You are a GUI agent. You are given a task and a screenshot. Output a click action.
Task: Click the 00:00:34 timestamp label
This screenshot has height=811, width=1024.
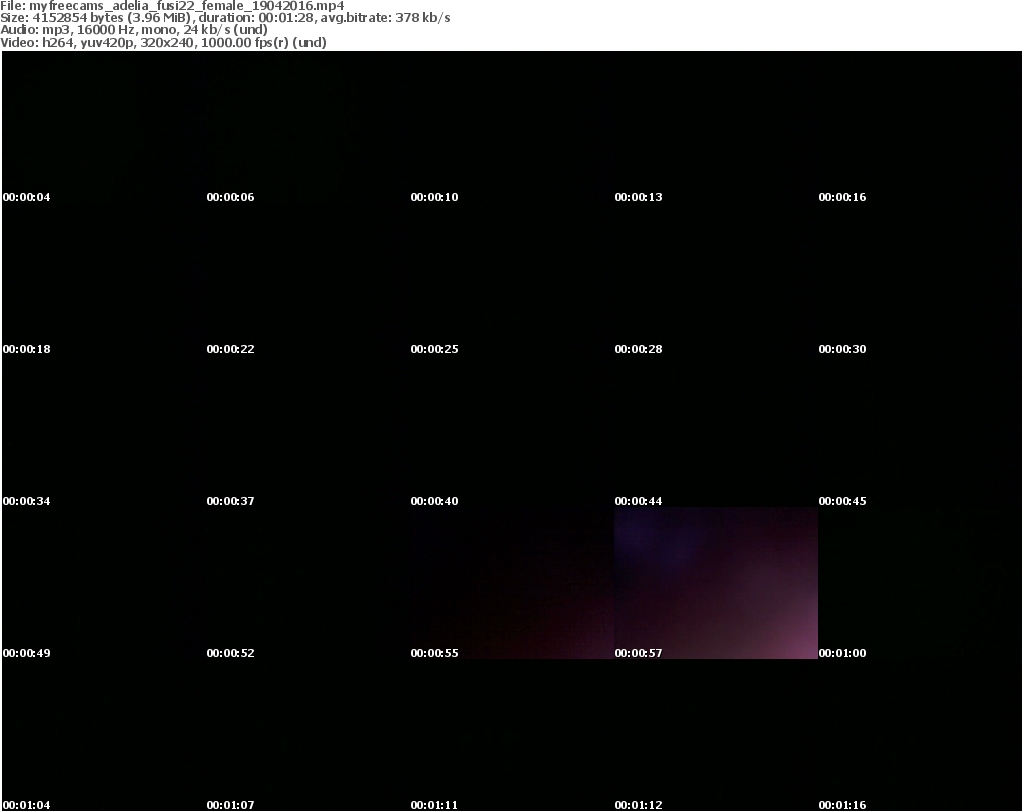26,501
